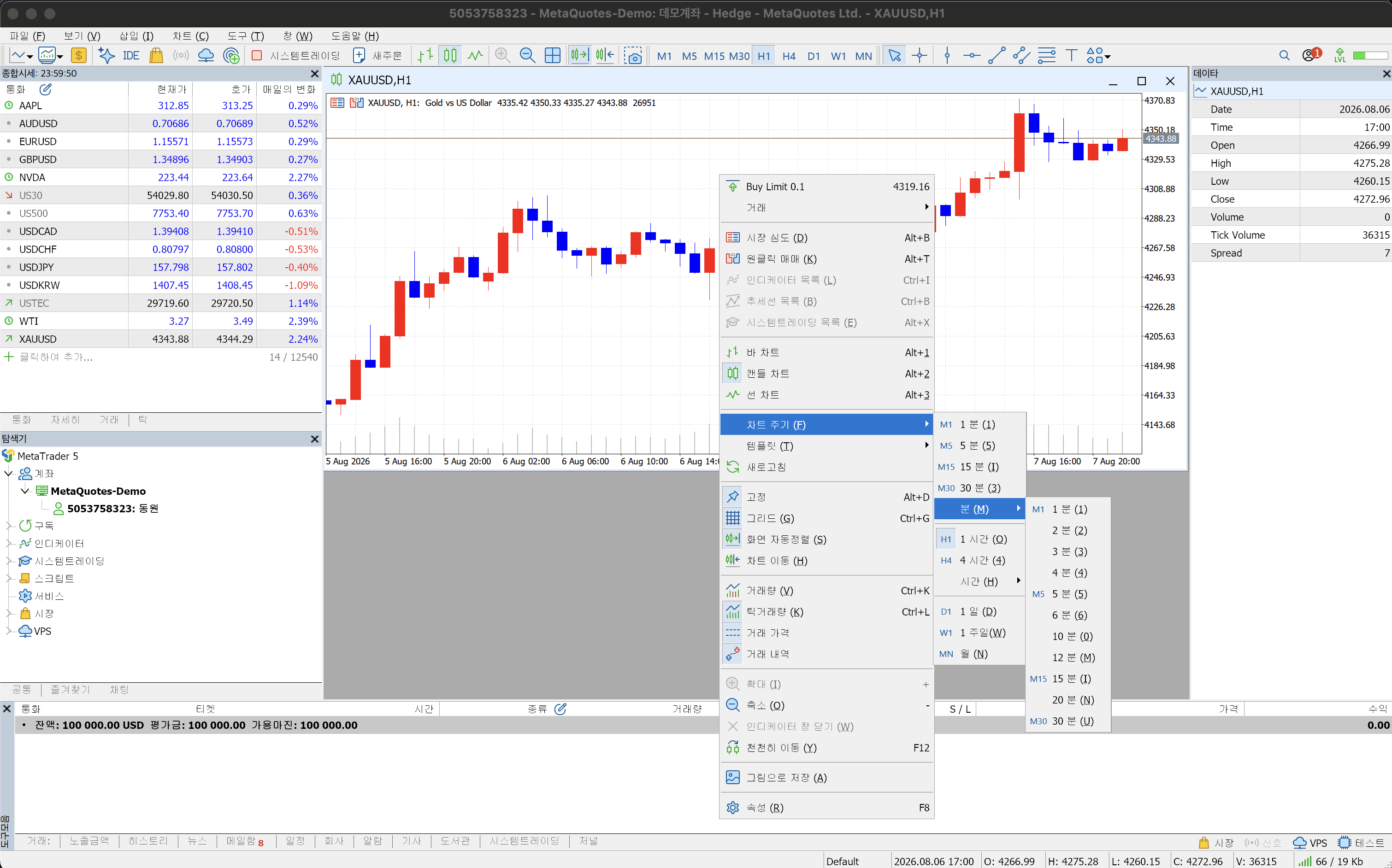Toggle candlestick chart mode in toolbar
The image size is (1392, 868).
[450, 56]
